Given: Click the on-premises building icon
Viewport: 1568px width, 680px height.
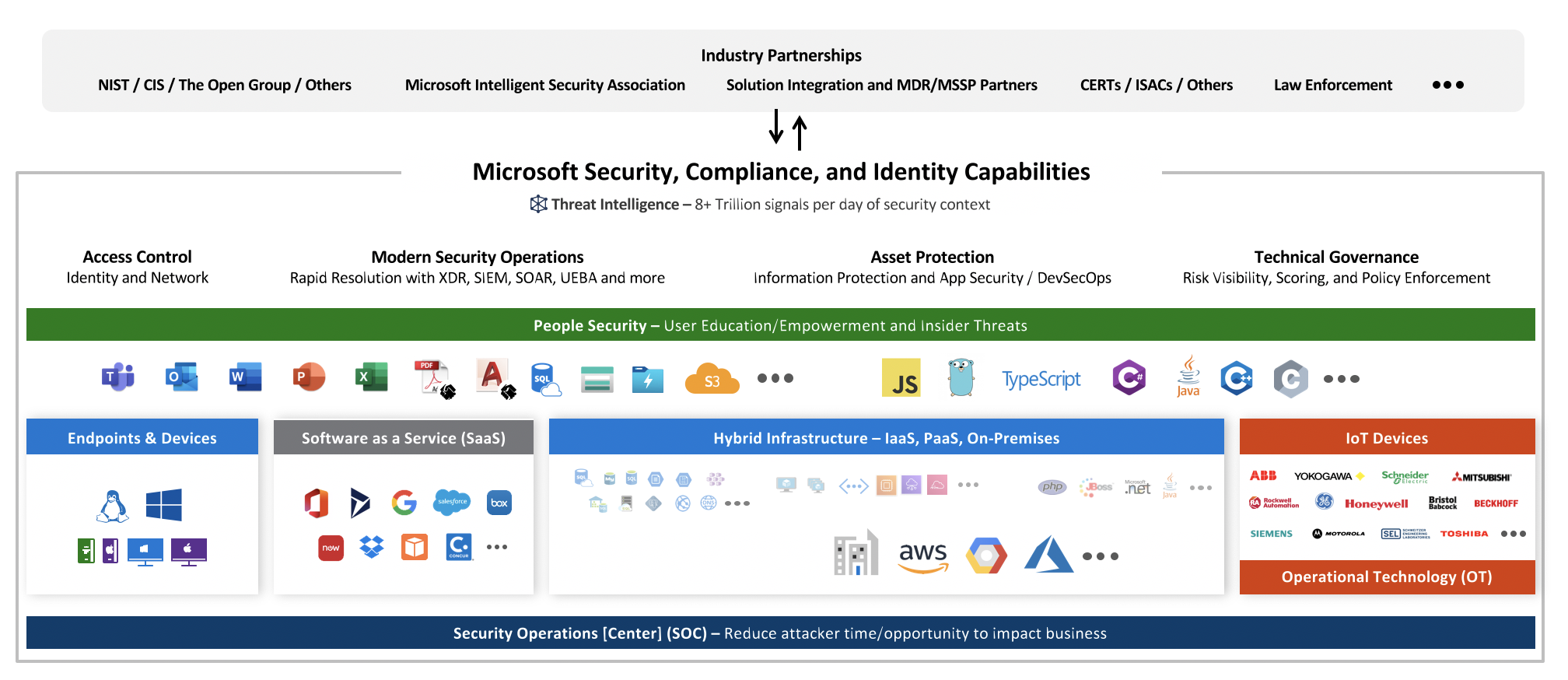Looking at the screenshot, I should [x=856, y=553].
